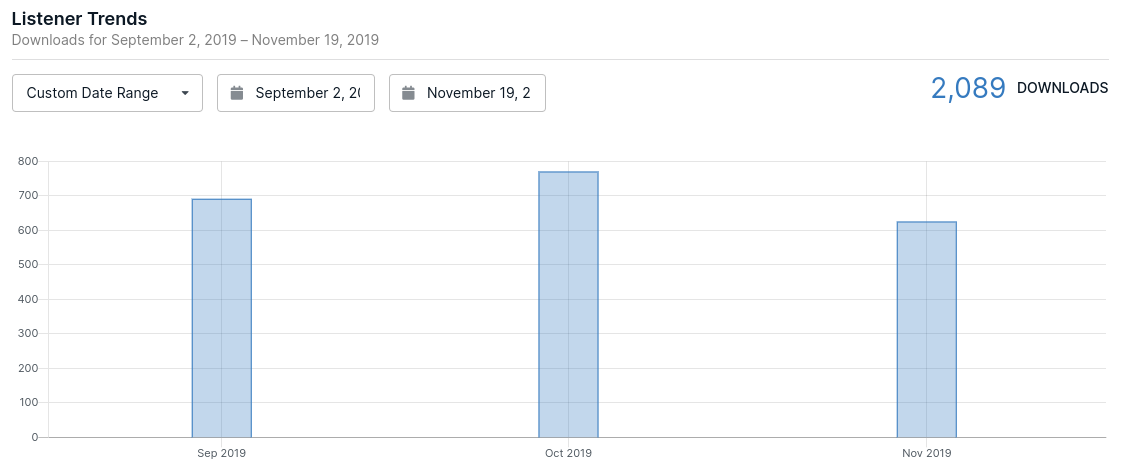1121x471 pixels.
Task: Focus the September 2 start date field
Action: click(x=307, y=93)
